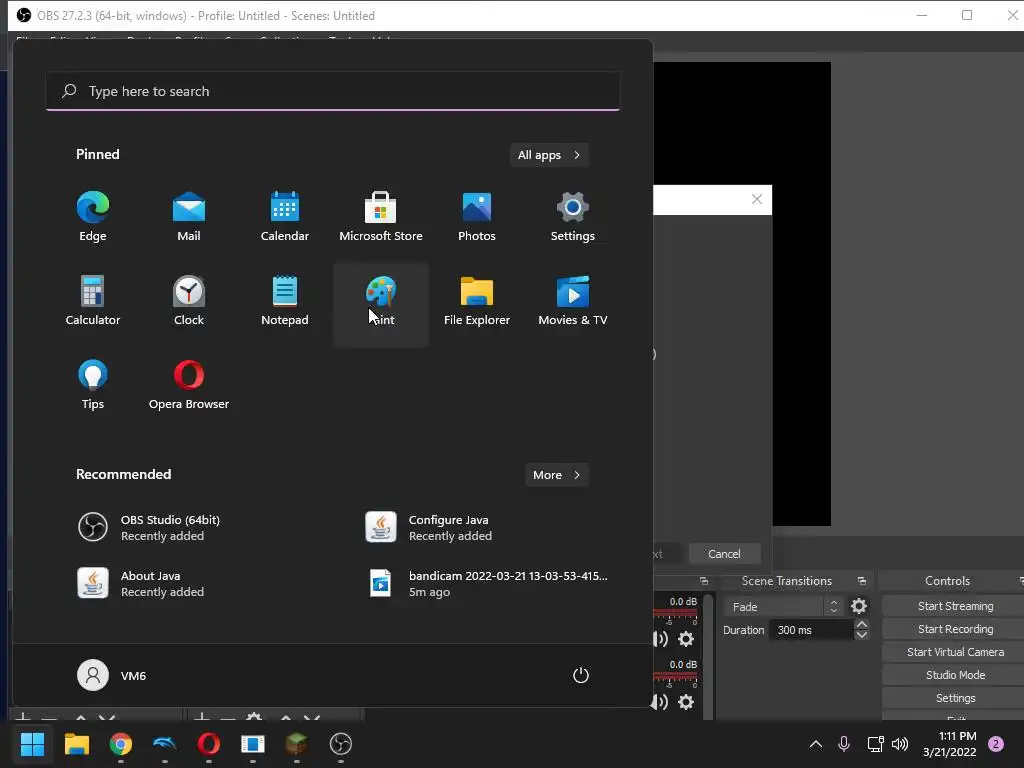Click the microphone tray icon
The image size is (1024, 768).
(844, 744)
